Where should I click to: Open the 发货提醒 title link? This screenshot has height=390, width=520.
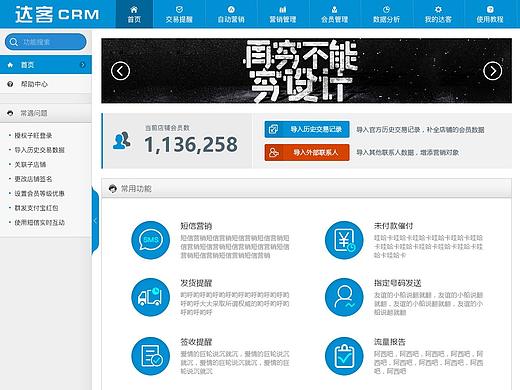196,283
